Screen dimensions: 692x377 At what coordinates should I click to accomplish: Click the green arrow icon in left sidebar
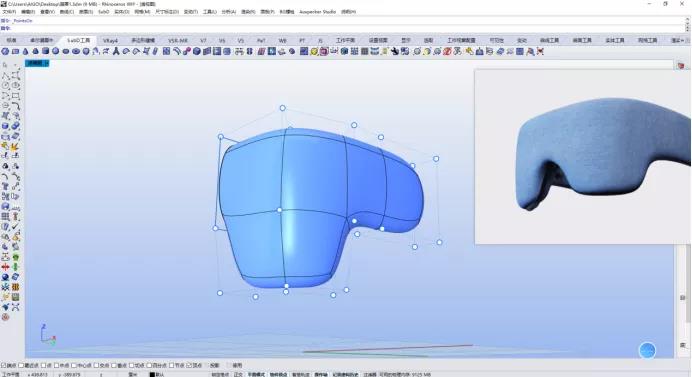click(15, 267)
